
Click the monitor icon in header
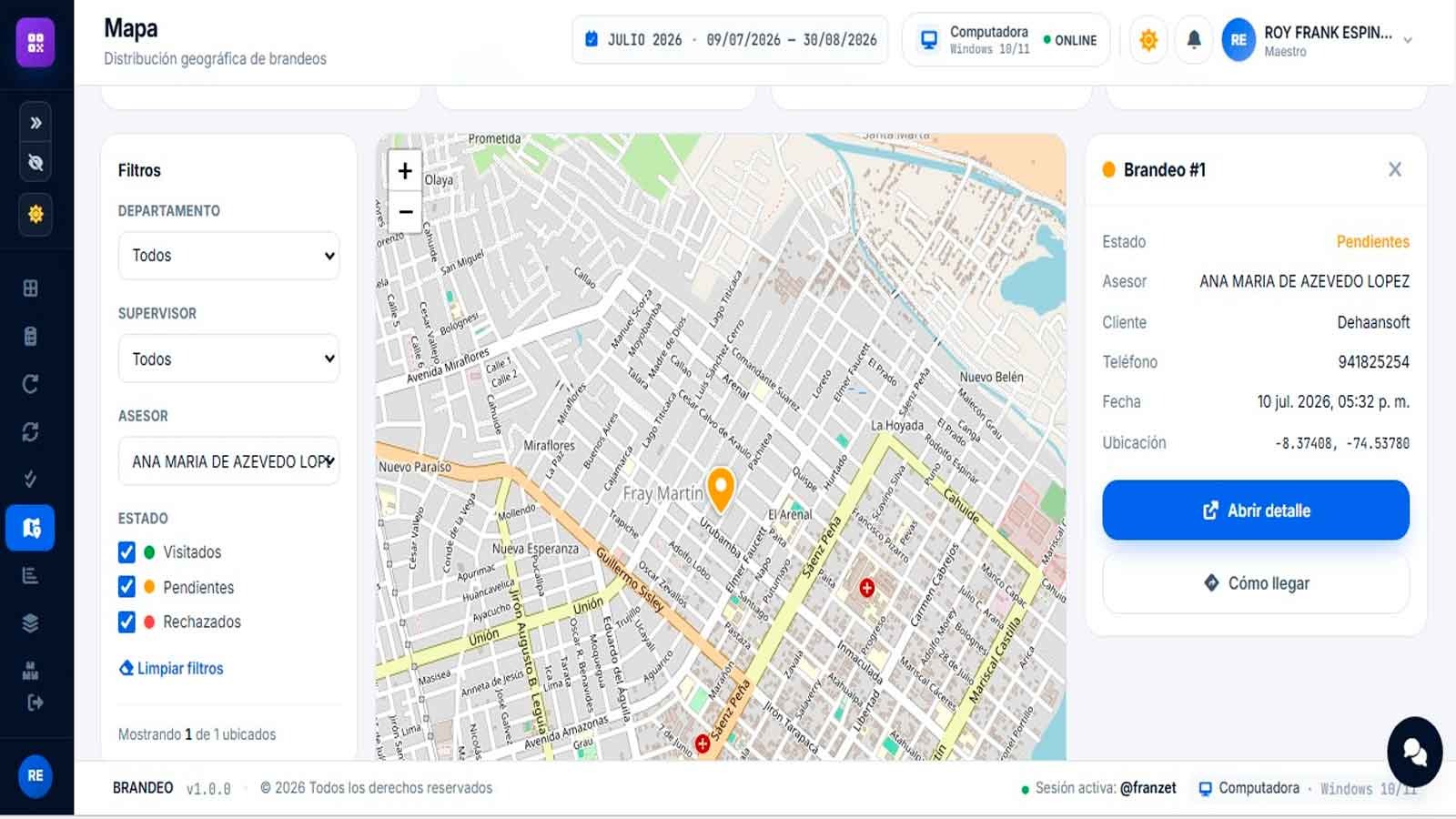click(x=929, y=40)
